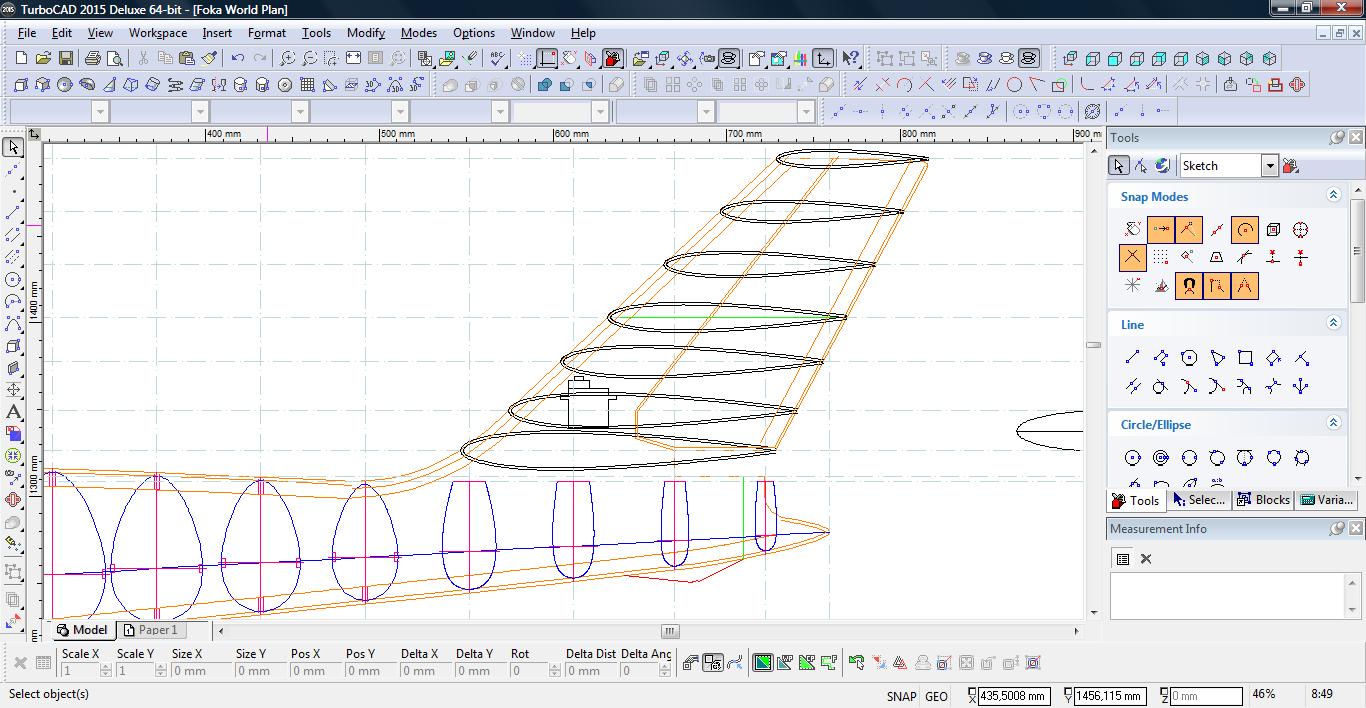Collapse the Snap Modes section

pyautogui.click(x=1333, y=196)
